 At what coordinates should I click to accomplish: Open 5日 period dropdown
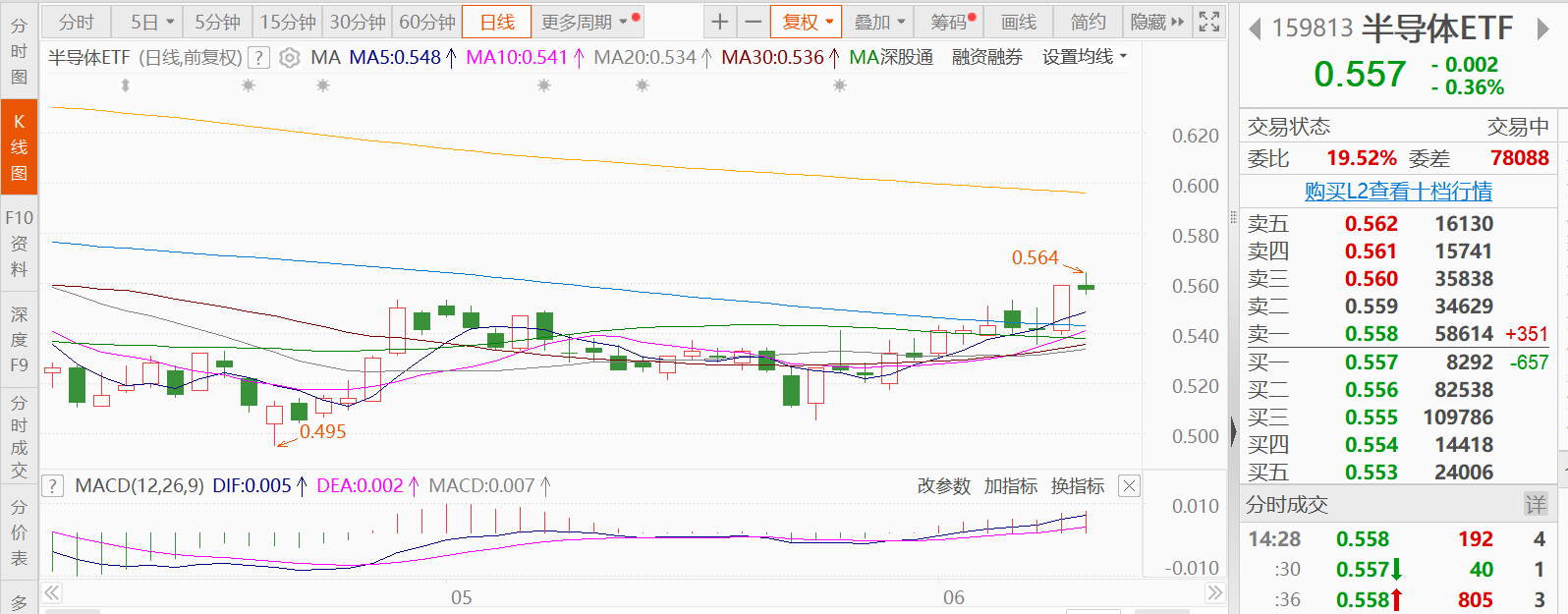click(145, 22)
